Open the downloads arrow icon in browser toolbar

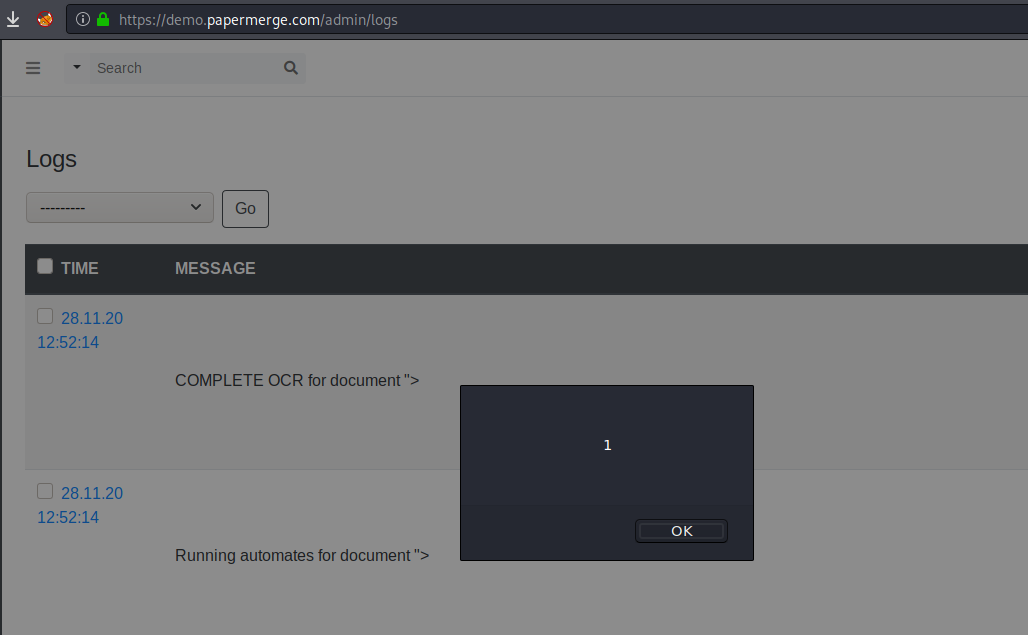(x=13, y=20)
